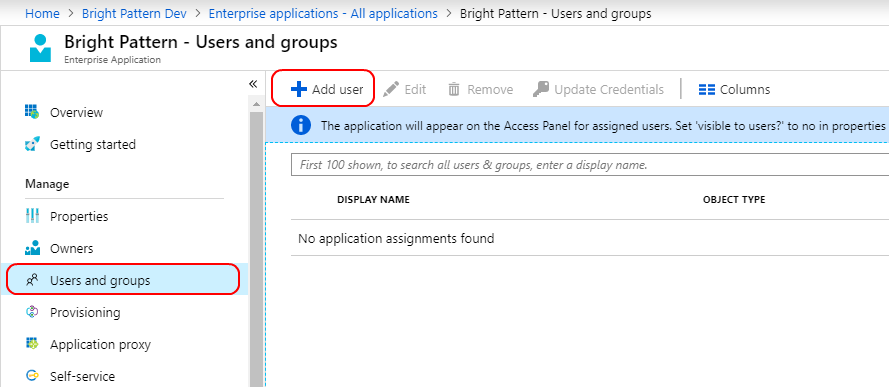Click the Overview sidebar icon
889x387 pixels.
coord(32,112)
